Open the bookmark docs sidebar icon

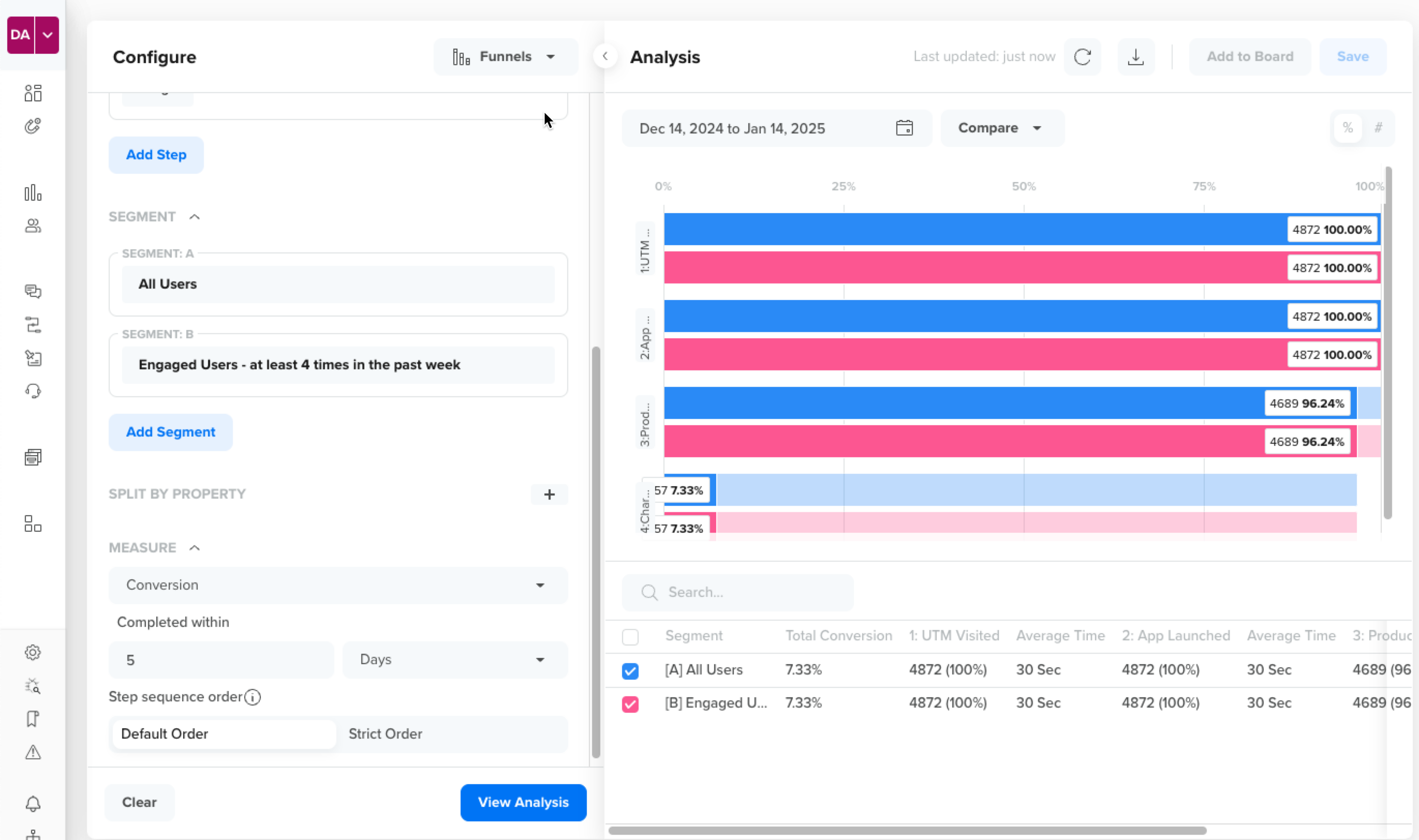coord(33,719)
